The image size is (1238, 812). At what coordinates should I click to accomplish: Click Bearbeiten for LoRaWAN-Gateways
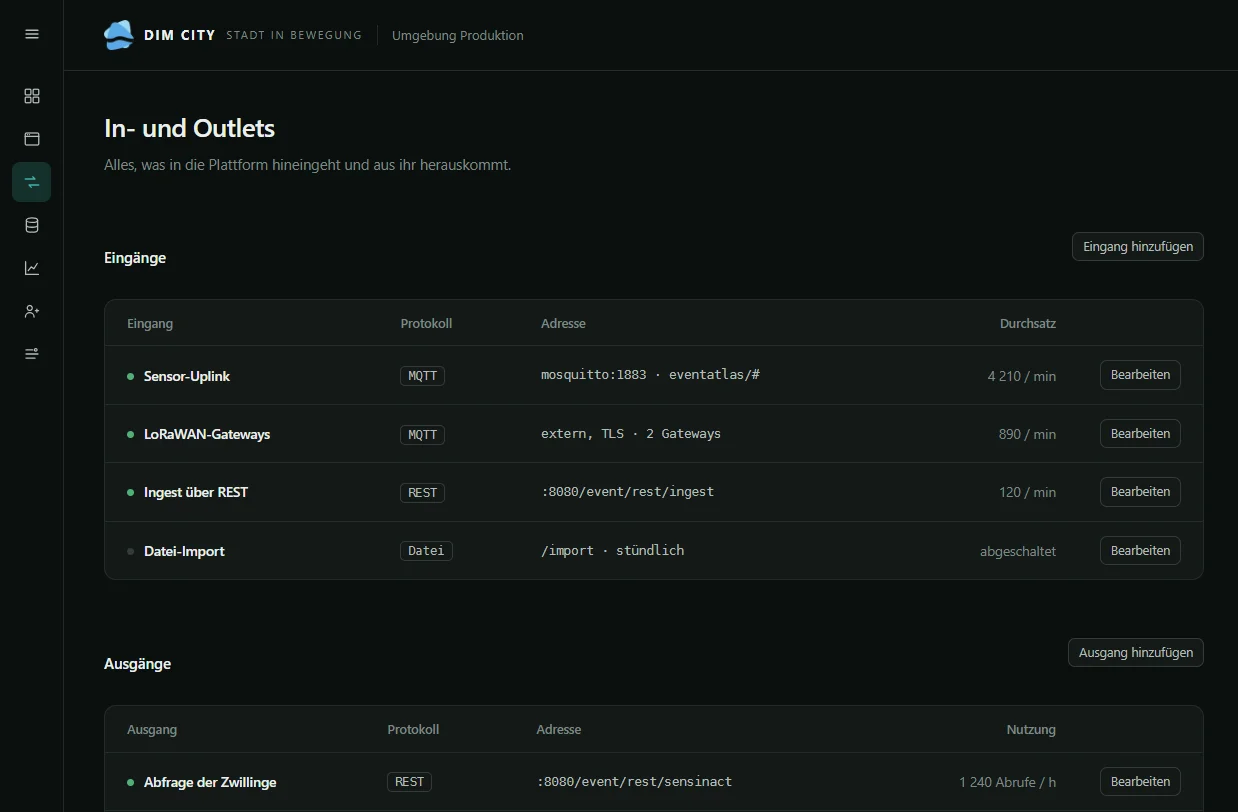coord(1140,434)
